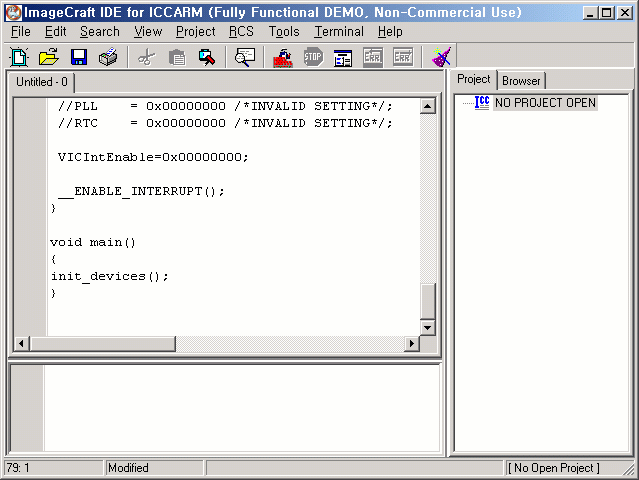Viewport: 639px width, 480px height.
Task: Click the ImageCraft title bar app icon
Action: [13, 13]
